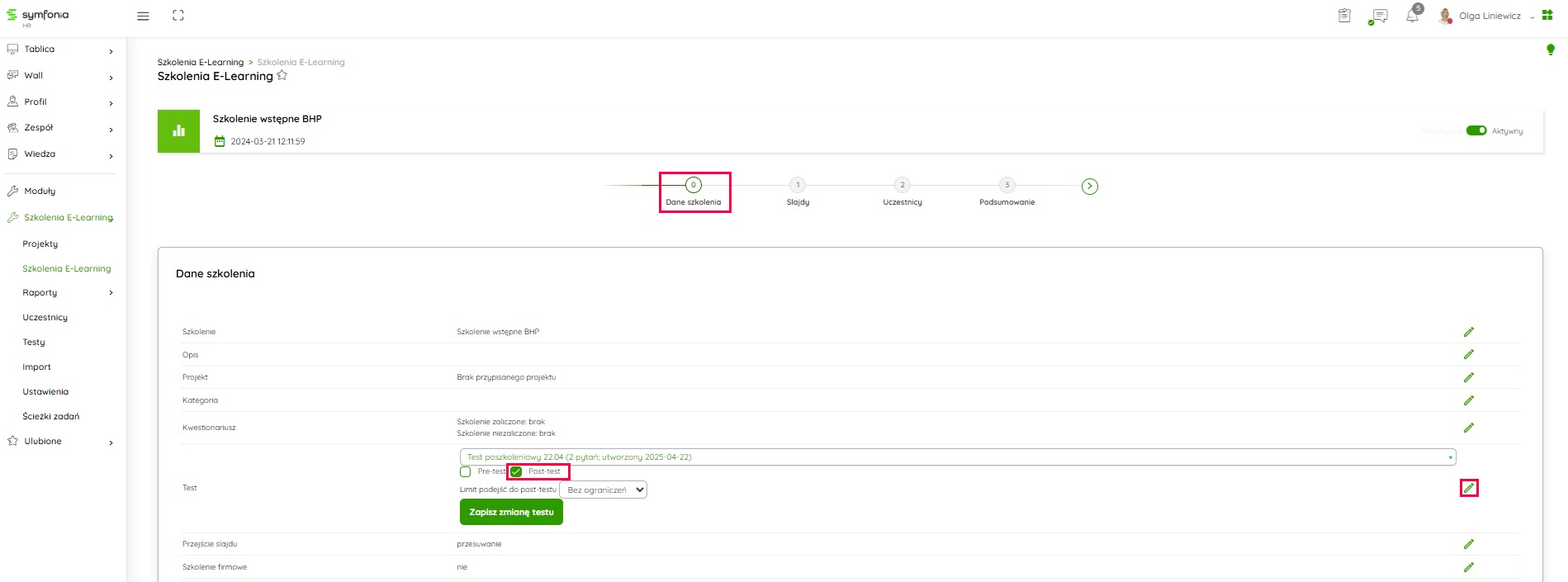
Task: Open the test selection dropdown
Action: coord(957,457)
